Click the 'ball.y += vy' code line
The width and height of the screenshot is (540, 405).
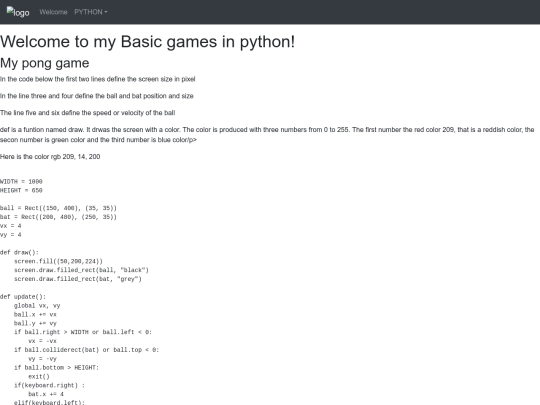click(x=35, y=323)
